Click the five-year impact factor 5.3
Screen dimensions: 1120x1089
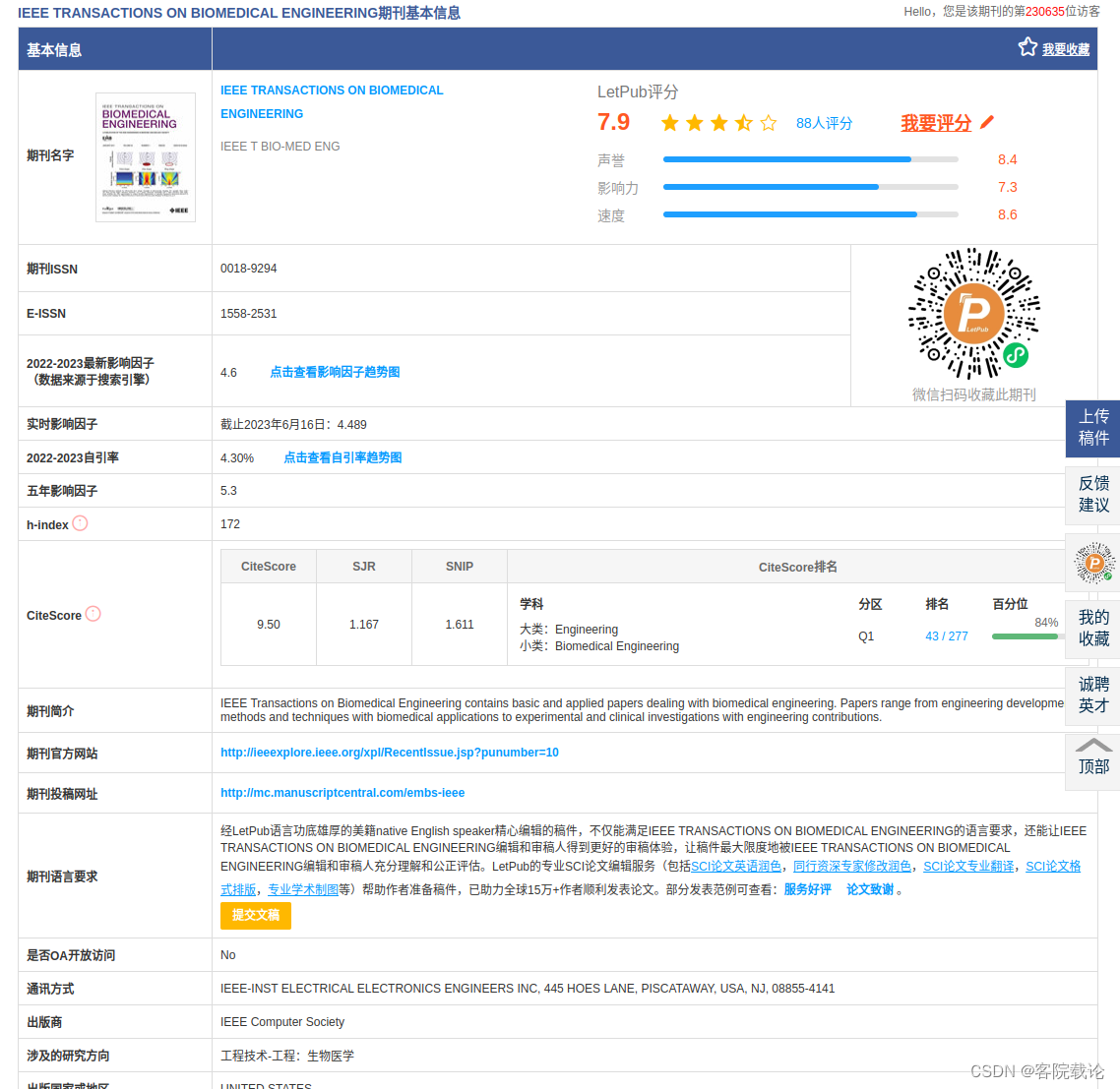point(228,491)
